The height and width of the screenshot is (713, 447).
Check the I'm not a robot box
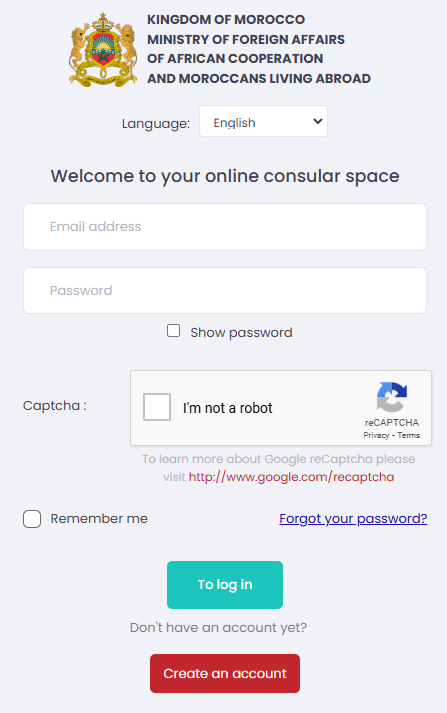click(157, 407)
